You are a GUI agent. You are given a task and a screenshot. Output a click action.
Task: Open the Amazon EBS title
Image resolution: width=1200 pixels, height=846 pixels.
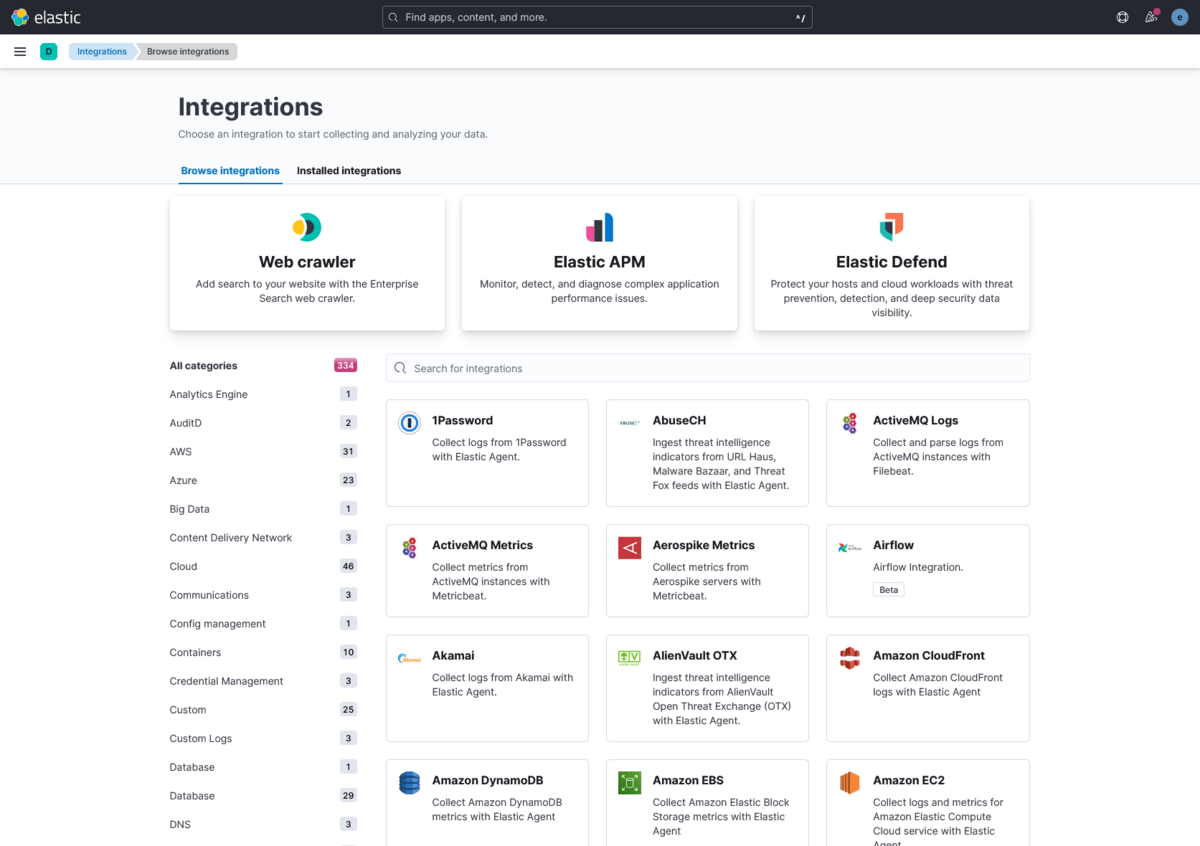pyautogui.click(x=688, y=781)
